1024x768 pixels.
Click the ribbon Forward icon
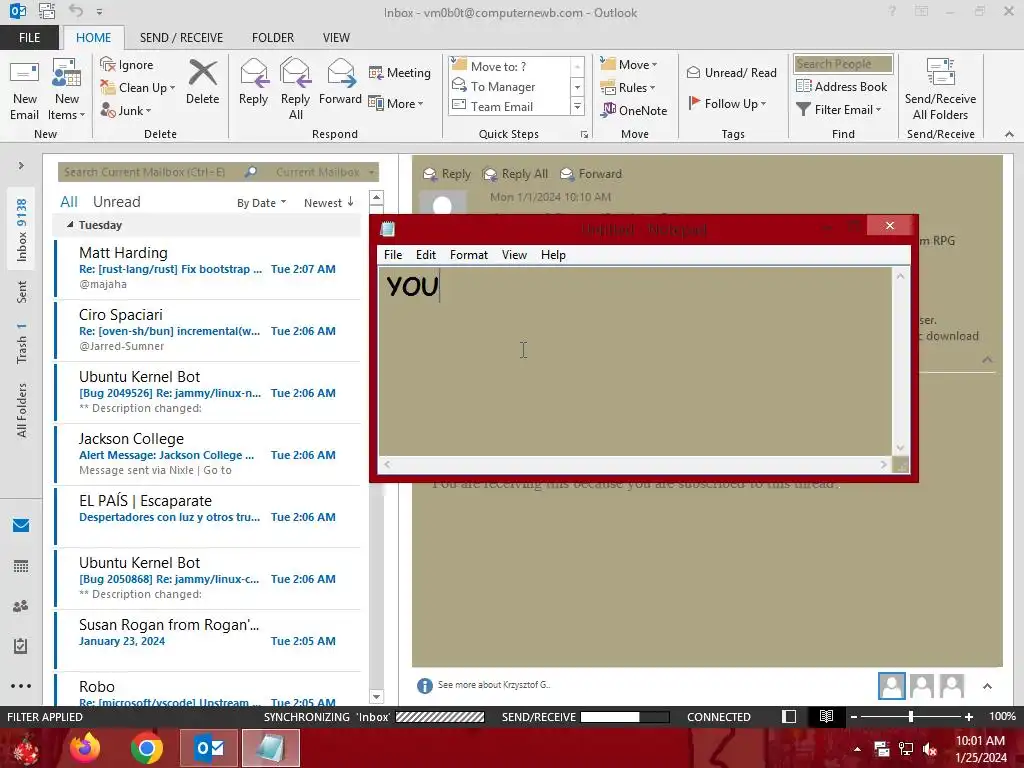tap(340, 82)
